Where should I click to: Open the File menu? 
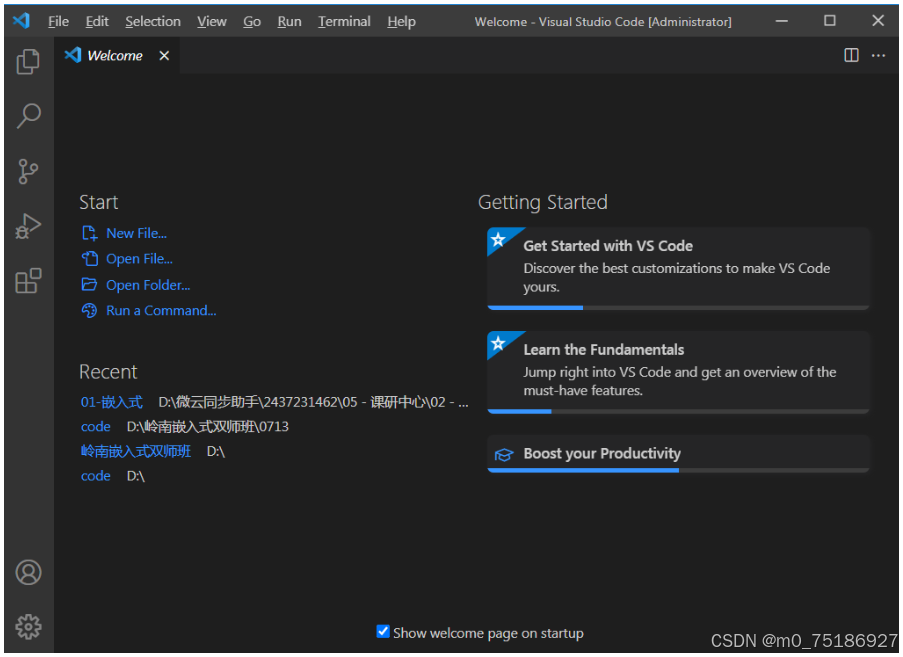click(58, 21)
